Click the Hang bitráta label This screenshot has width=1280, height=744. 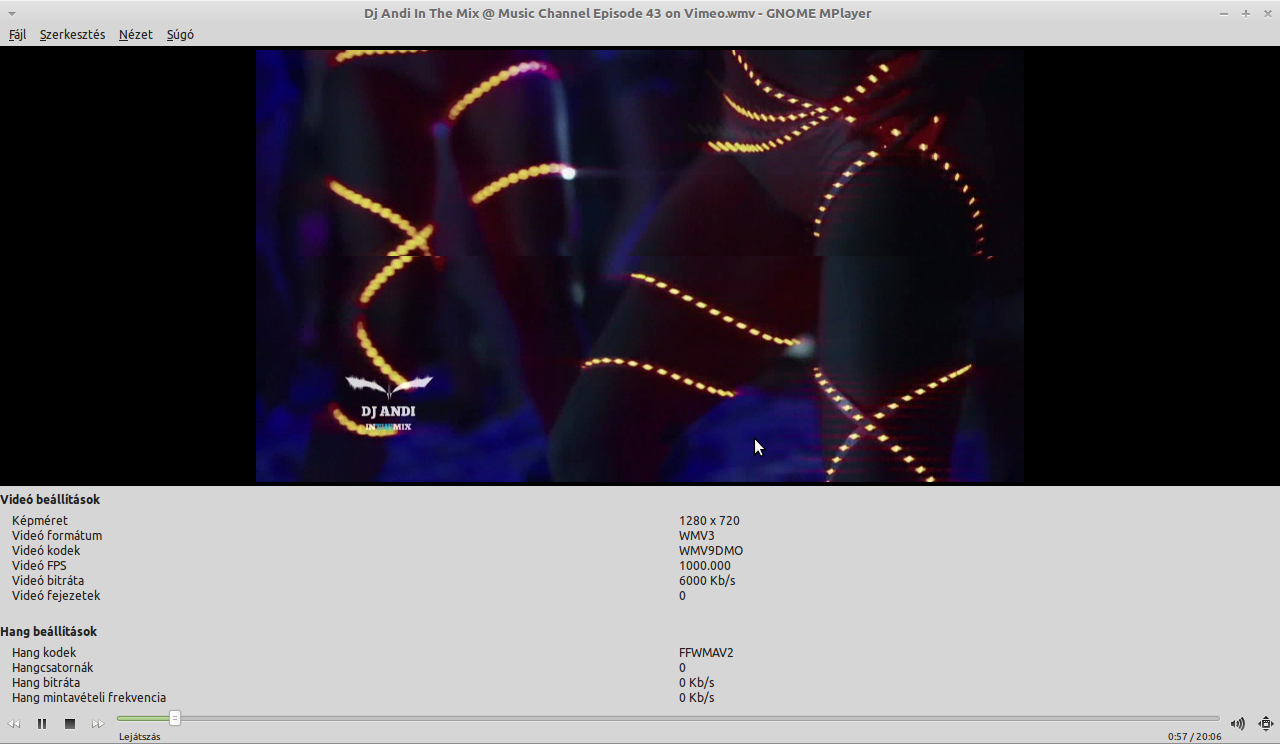(x=46, y=683)
